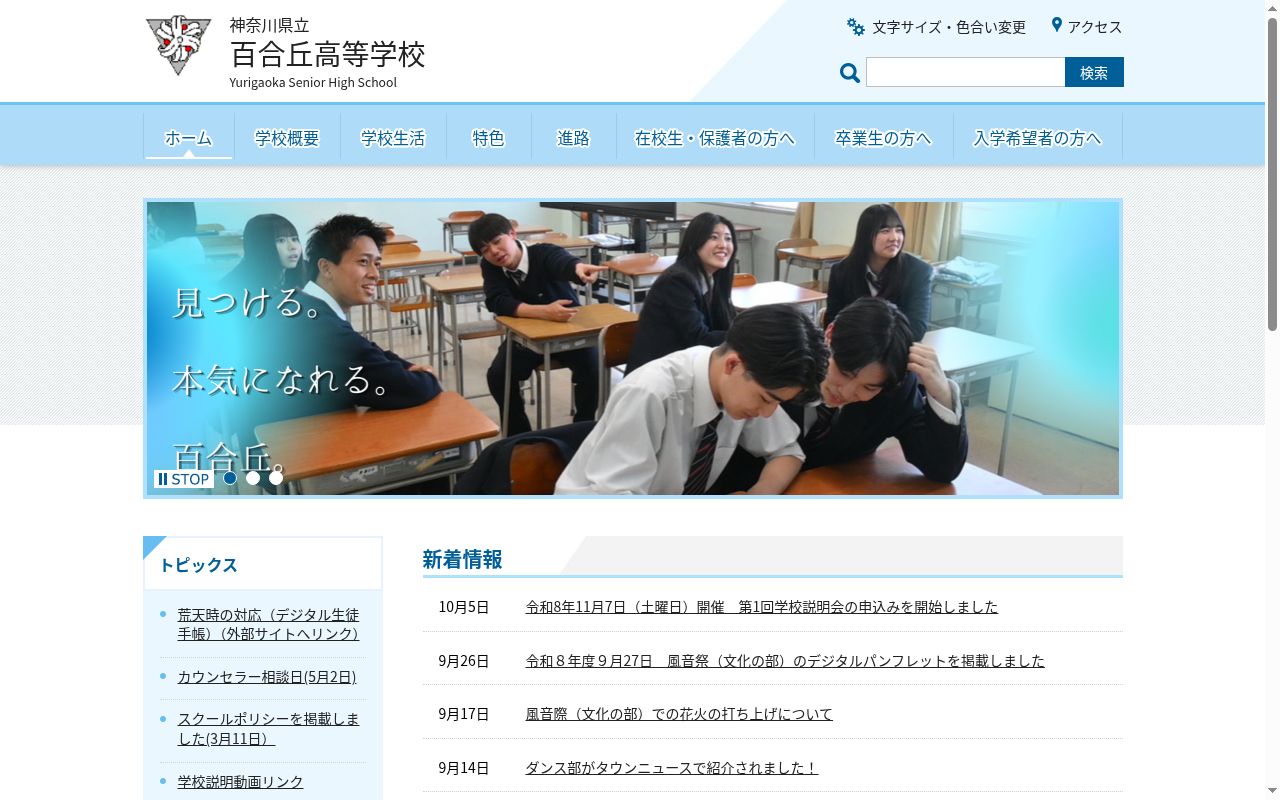This screenshot has height=800, width=1280.
Task: Open 花火の打ち上げについて news link
Action: tap(679, 714)
